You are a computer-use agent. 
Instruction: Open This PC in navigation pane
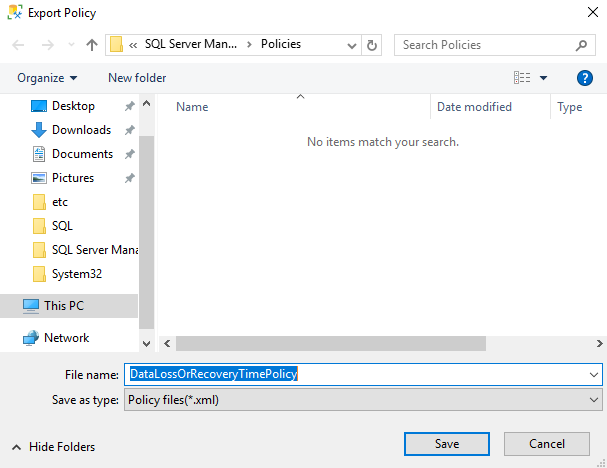[x=66, y=306]
